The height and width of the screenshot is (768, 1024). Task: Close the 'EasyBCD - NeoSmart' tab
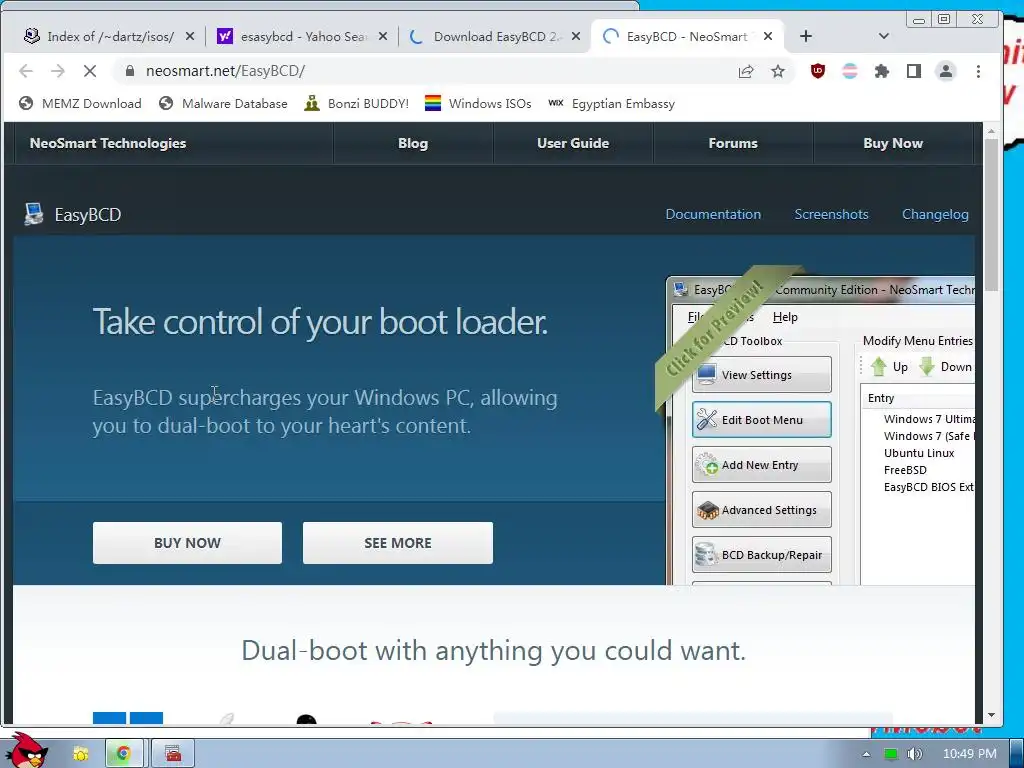[768, 36]
